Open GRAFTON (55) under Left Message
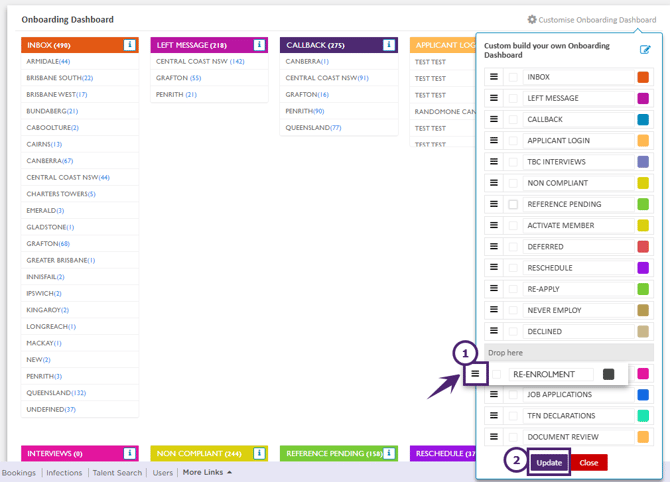 click(178, 78)
